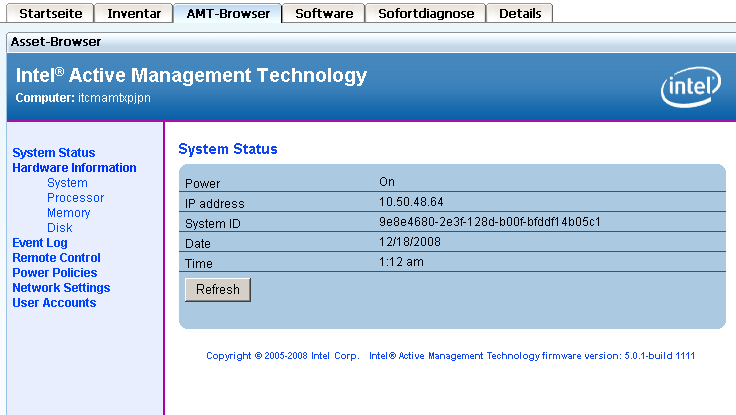Open the Event Log page
This screenshot has height=415, width=736.
pyautogui.click(x=40, y=243)
